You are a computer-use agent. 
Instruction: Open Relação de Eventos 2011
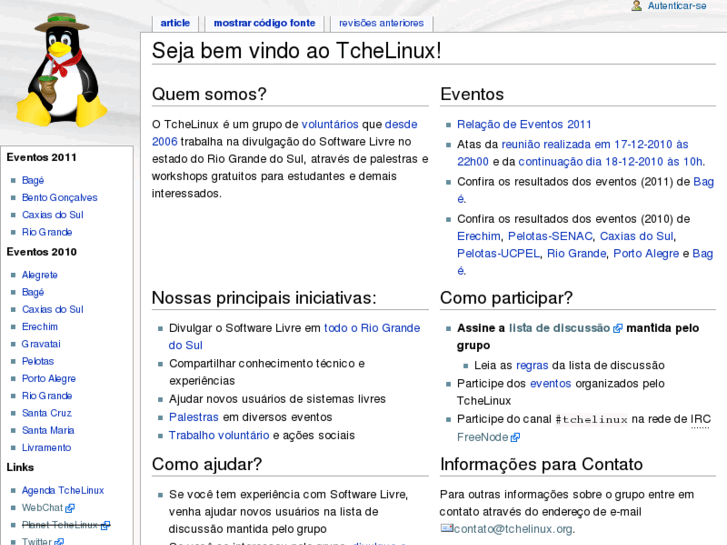pos(524,124)
